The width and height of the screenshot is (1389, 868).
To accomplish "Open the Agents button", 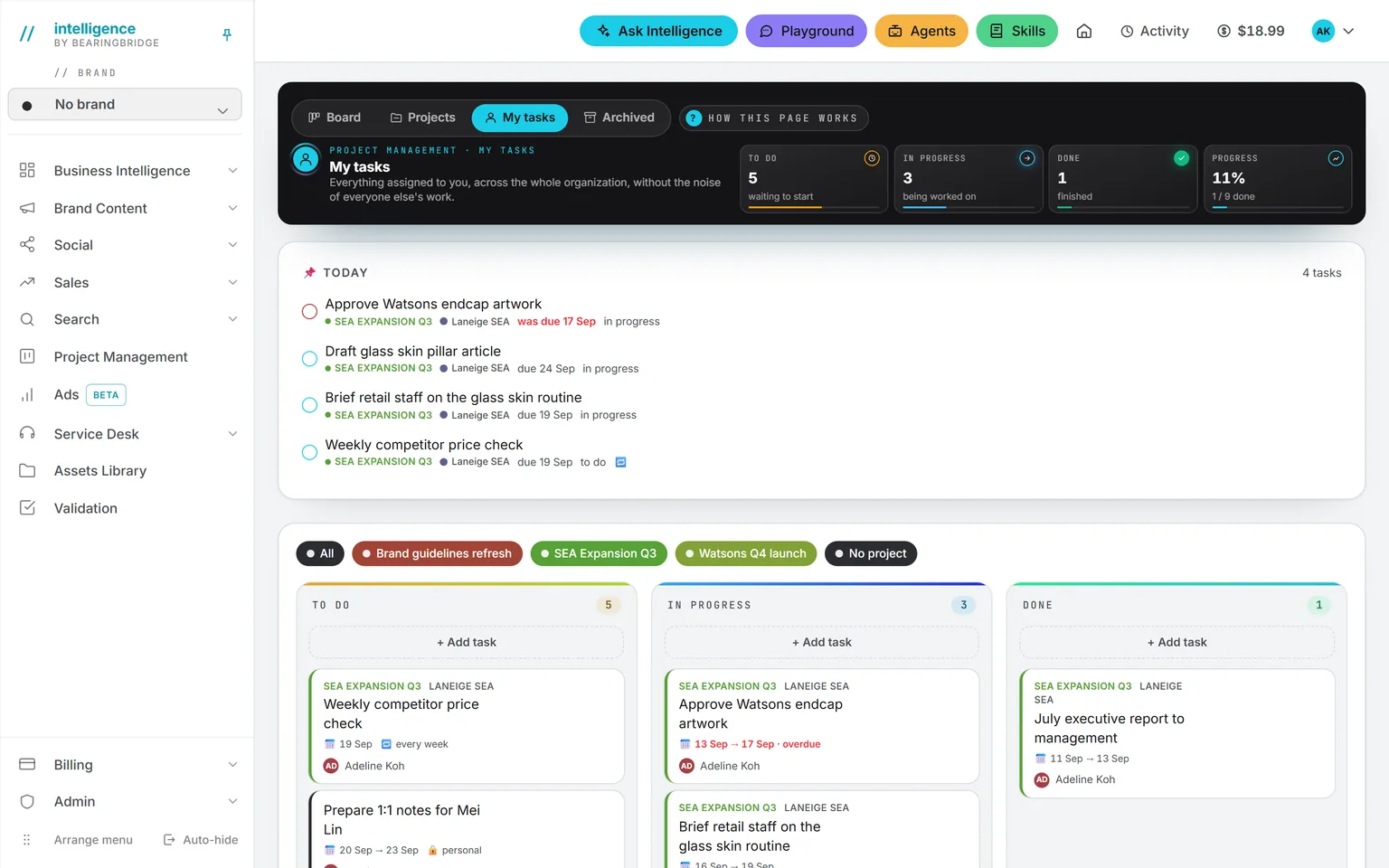I will [921, 31].
